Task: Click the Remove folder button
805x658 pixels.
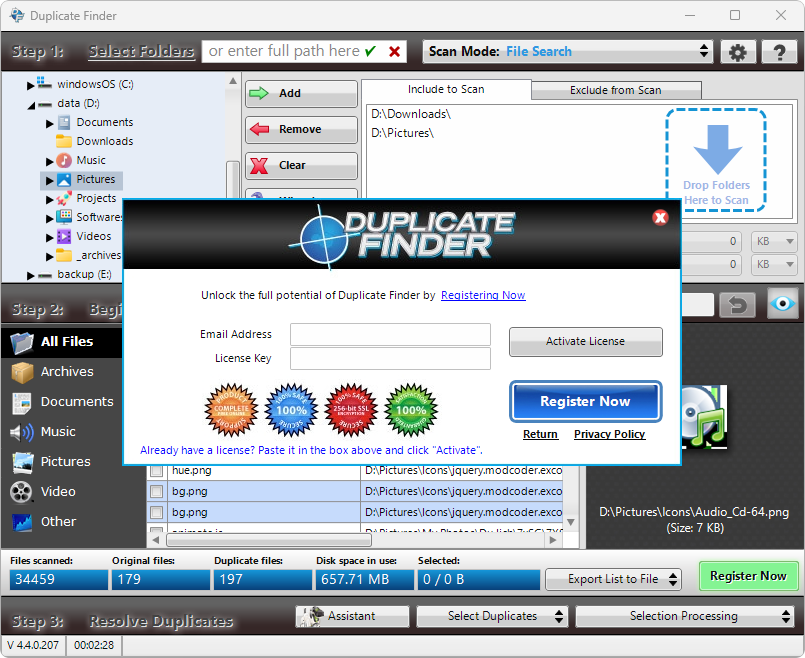Action: tap(301, 129)
